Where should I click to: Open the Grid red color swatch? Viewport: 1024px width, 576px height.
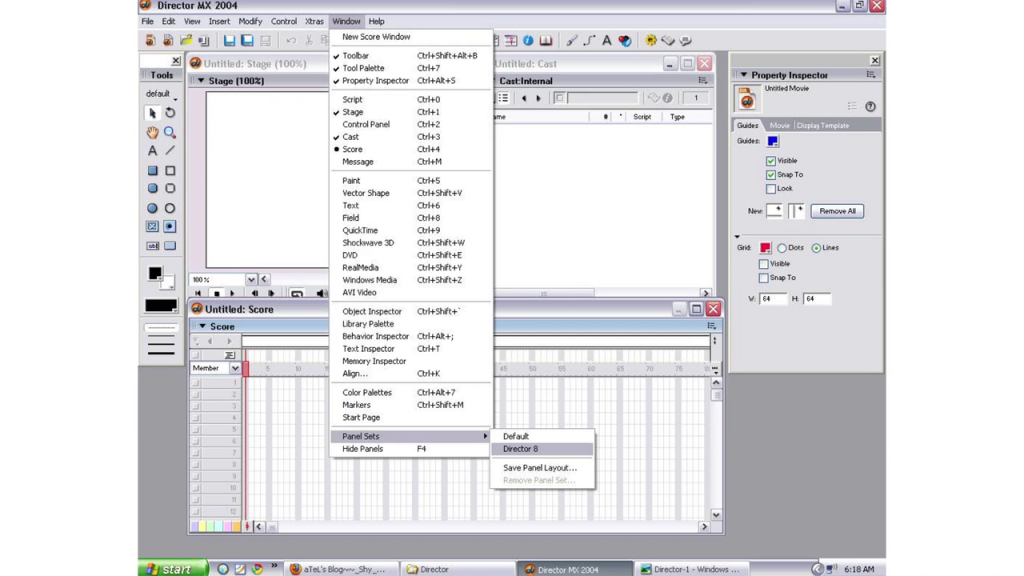click(x=765, y=248)
